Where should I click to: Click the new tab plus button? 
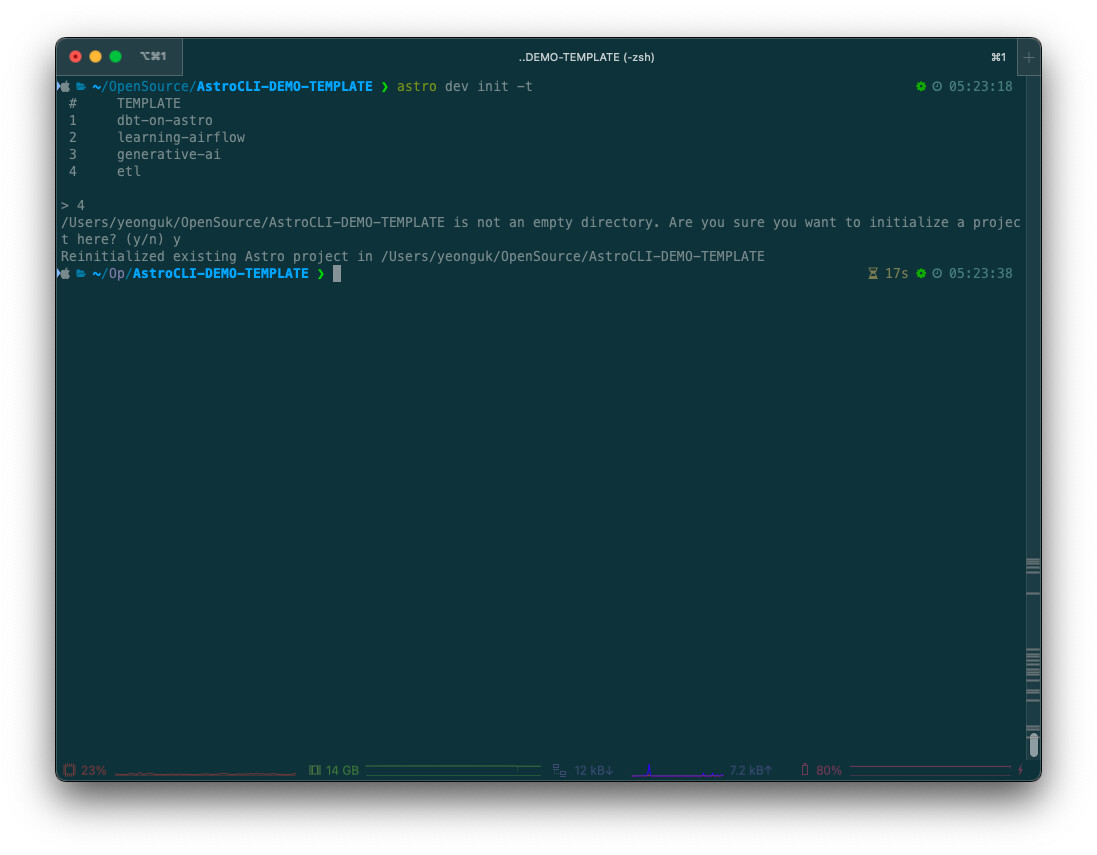pyautogui.click(x=1028, y=57)
